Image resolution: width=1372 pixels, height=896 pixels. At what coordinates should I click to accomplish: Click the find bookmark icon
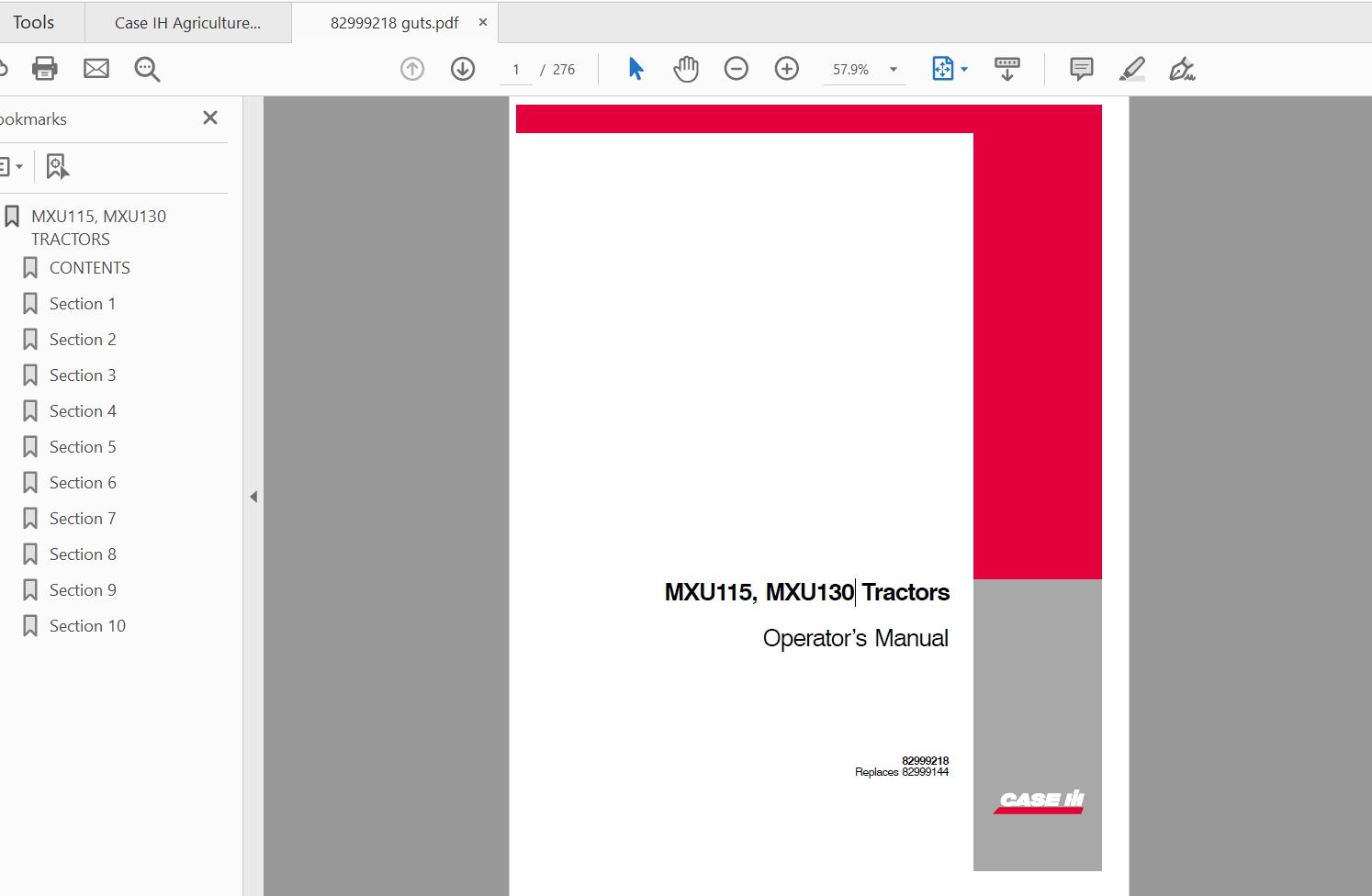point(57,166)
